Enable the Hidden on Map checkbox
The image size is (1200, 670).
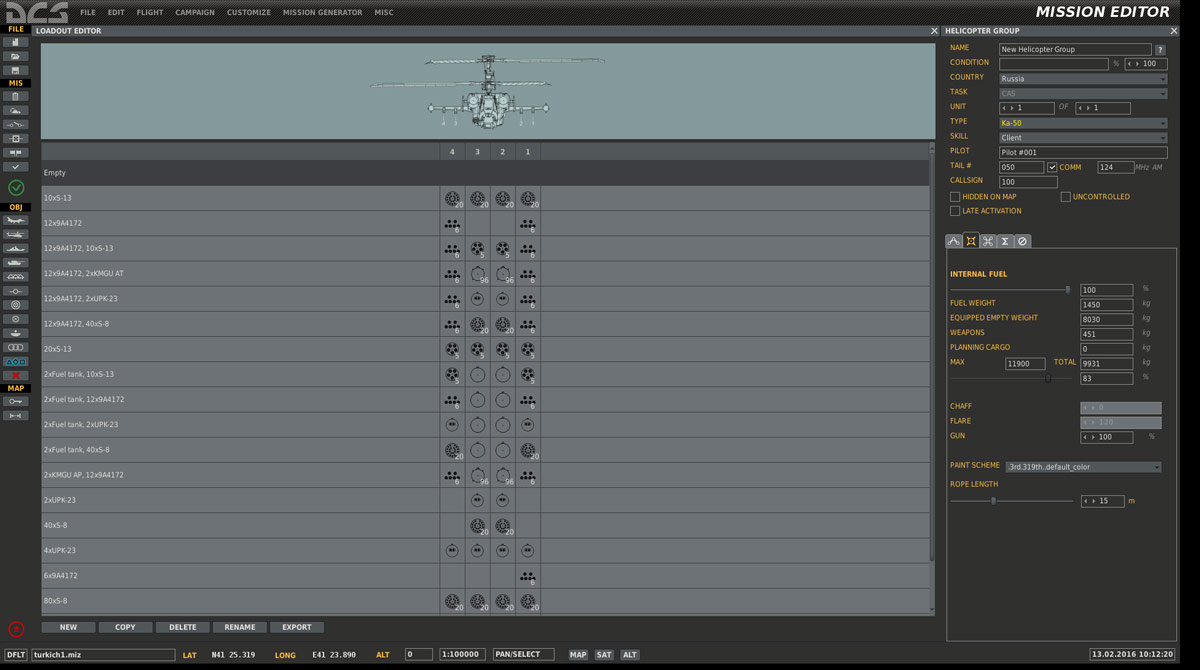[955, 197]
